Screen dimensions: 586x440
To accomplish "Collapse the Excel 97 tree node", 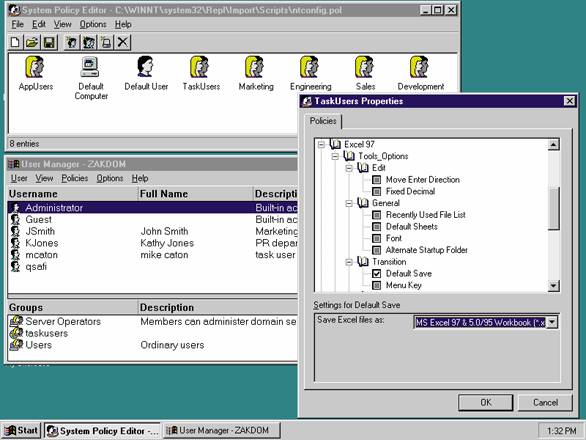I will point(321,144).
